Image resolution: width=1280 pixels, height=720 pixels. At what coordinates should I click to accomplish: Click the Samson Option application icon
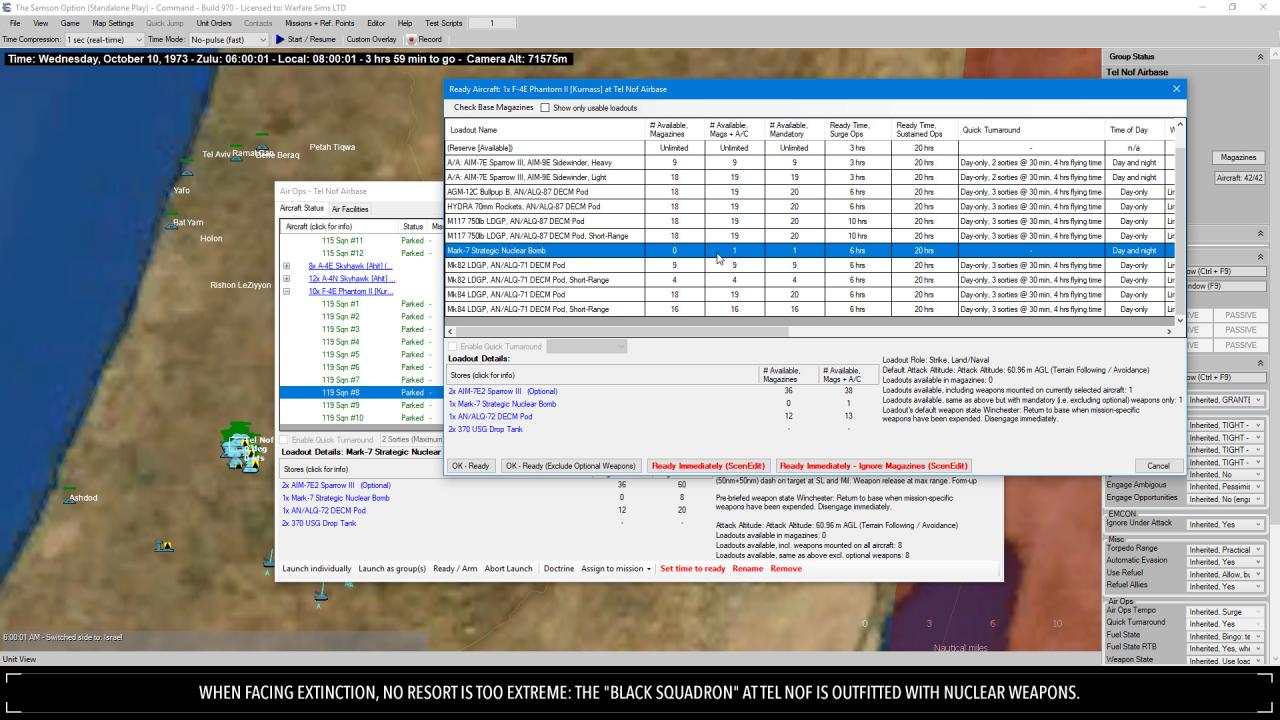pos(7,7)
